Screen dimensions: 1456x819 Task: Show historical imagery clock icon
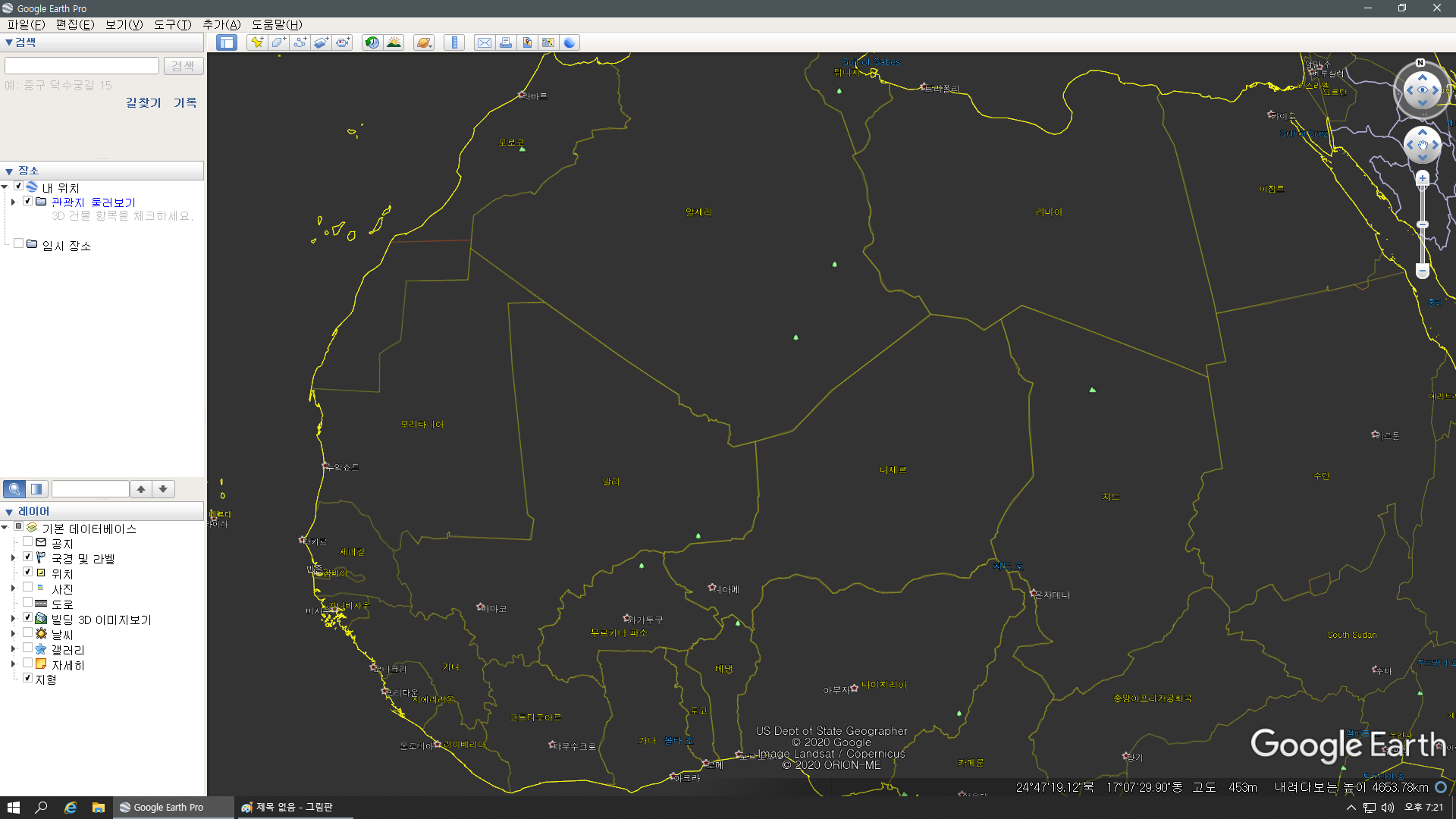[x=372, y=42]
